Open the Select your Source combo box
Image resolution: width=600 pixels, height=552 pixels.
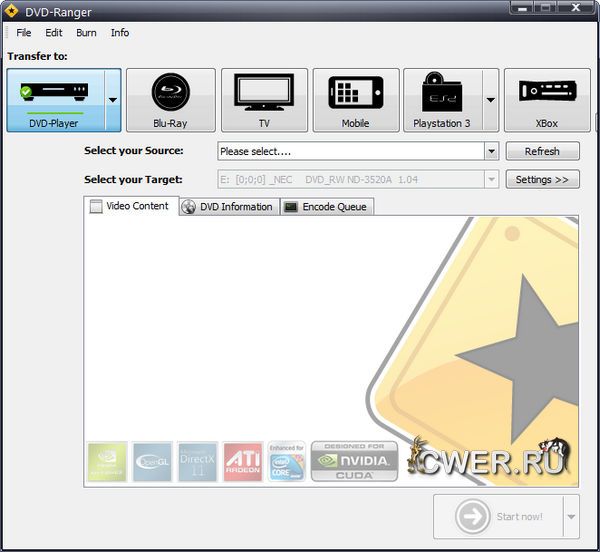click(358, 151)
